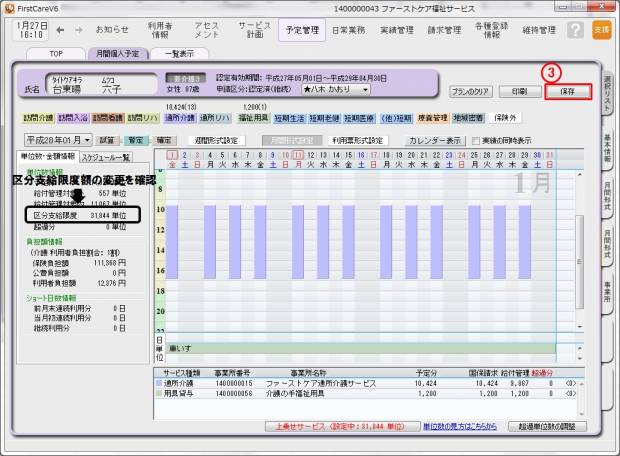
Task: Click the orange 支援 support icon
Action: pos(600,30)
